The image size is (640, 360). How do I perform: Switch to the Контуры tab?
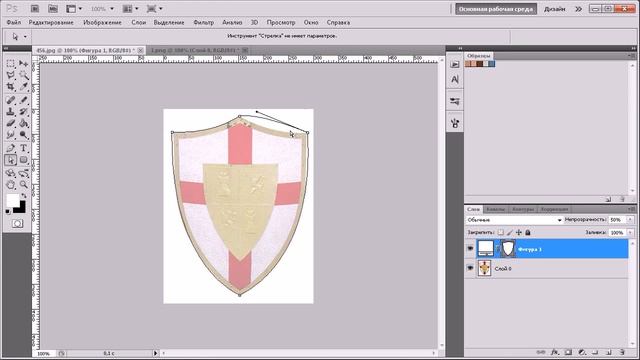pos(523,209)
